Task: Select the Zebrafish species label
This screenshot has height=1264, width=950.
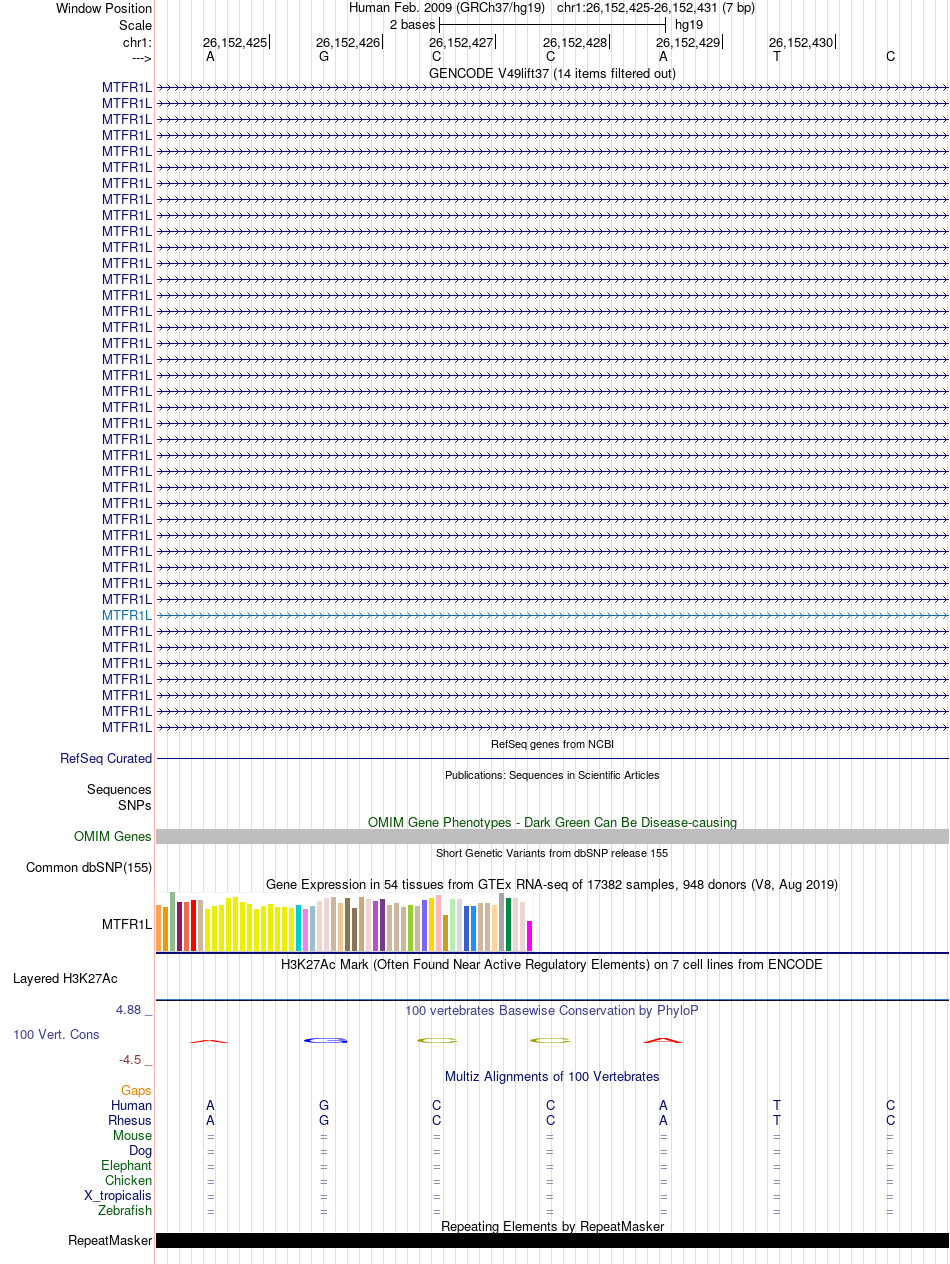Action: click(125, 1211)
